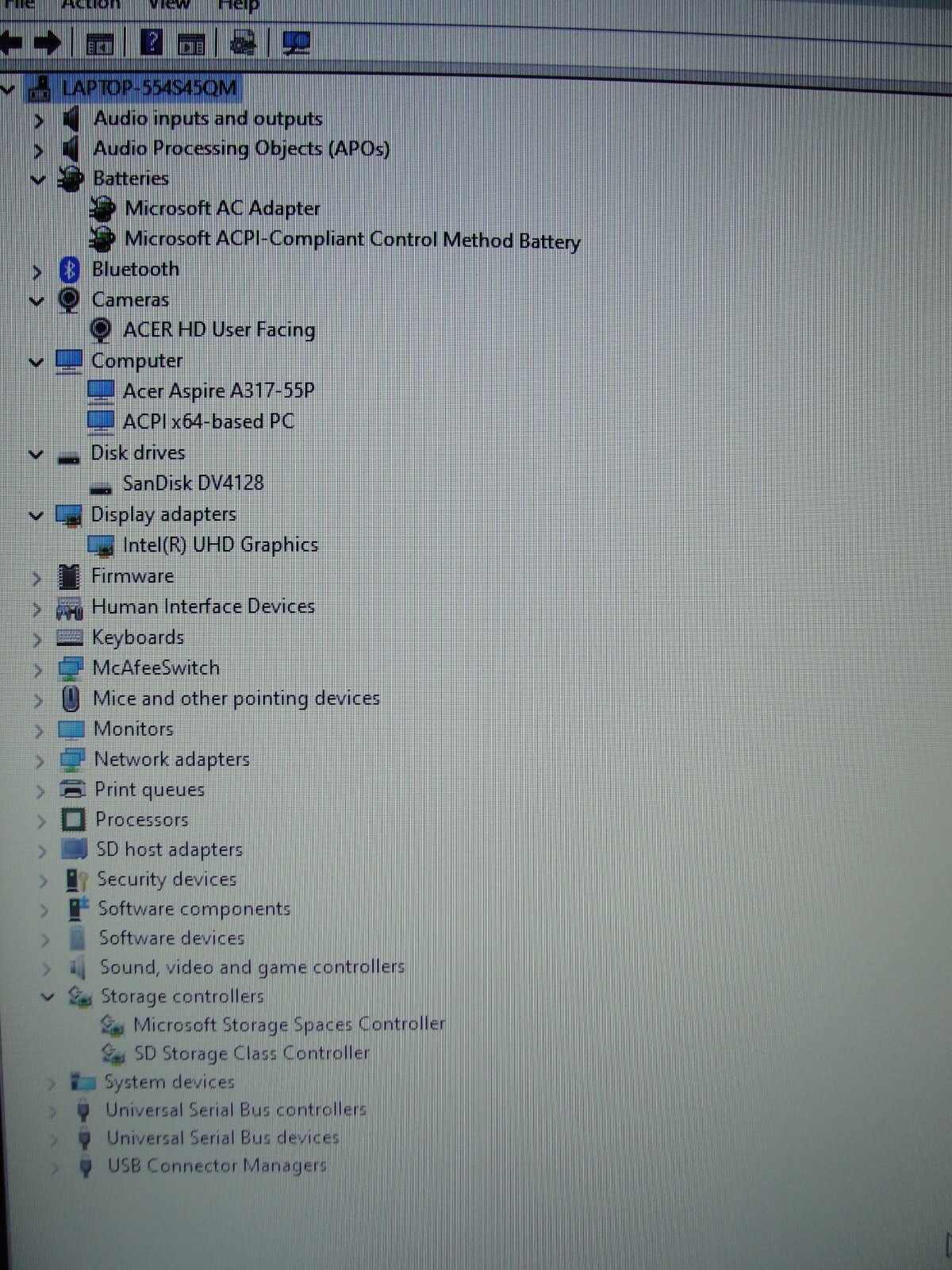
Task: Select Intel(R) UHD Graphics adapter
Action: (x=221, y=545)
